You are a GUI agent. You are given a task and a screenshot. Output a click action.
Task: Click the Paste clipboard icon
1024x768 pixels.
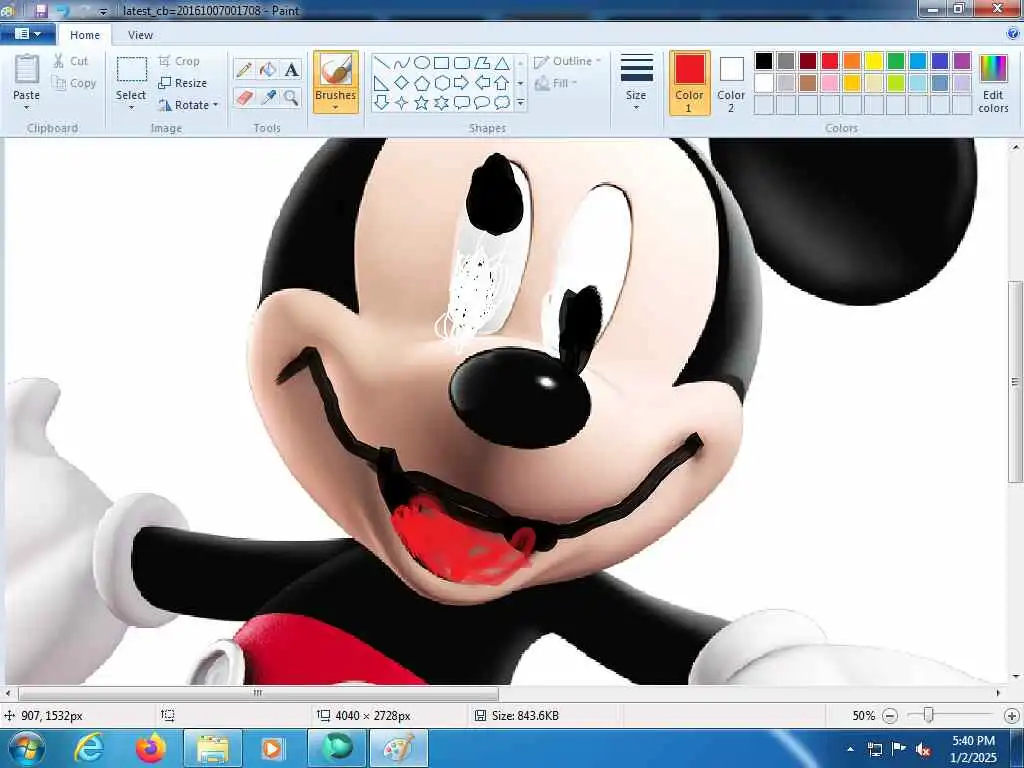click(27, 70)
